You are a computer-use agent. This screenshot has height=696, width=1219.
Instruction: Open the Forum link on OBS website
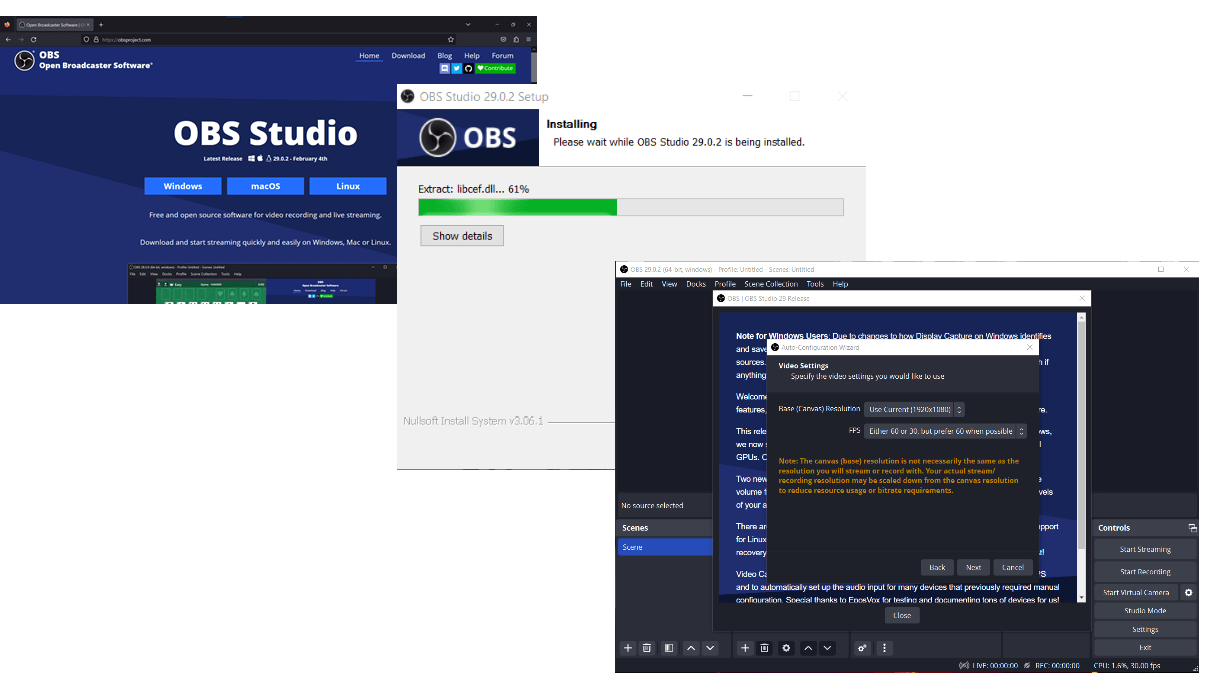[x=502, y=56]
